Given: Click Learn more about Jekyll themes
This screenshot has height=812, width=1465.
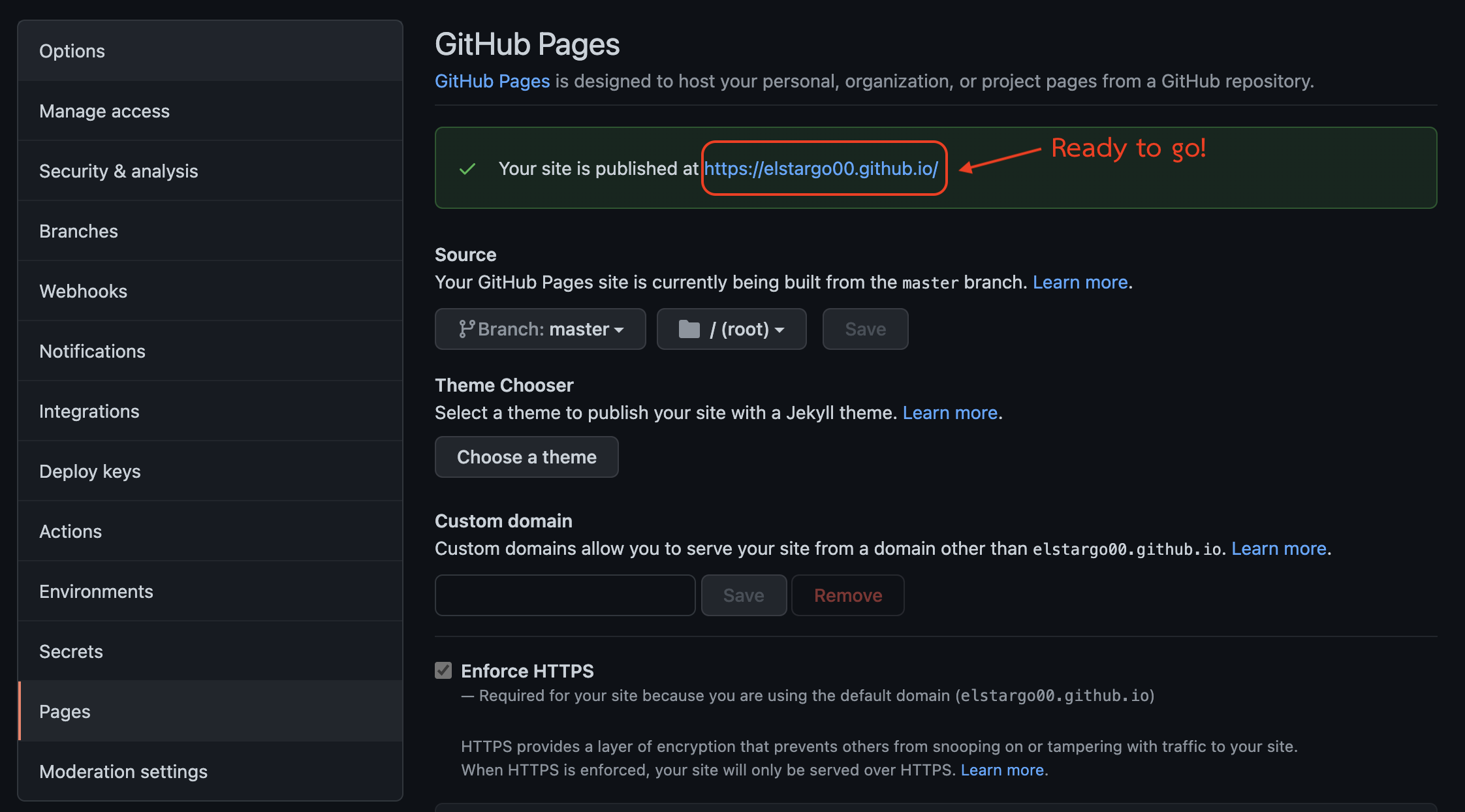Looking at the screenshot, I should pyautogui.click(x=950, y=413).
